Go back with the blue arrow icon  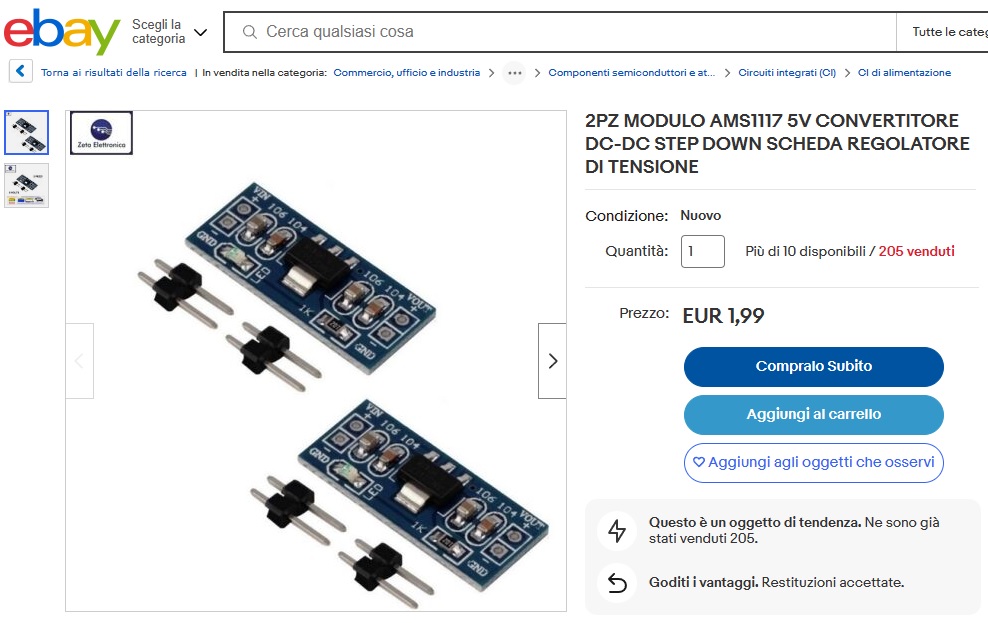(x=20, y=71)
